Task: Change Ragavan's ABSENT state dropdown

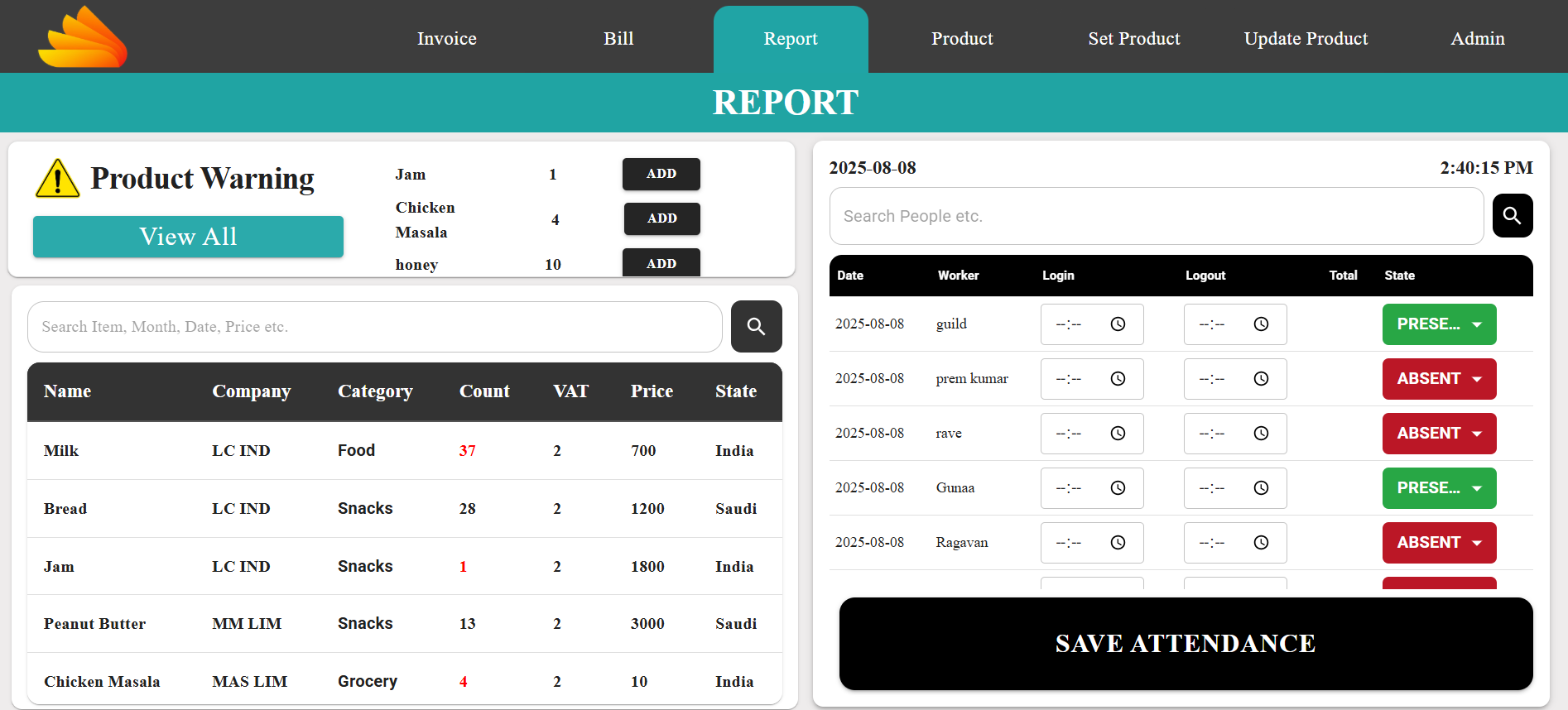Action: pyautogui.click(x=1439, y=543)
